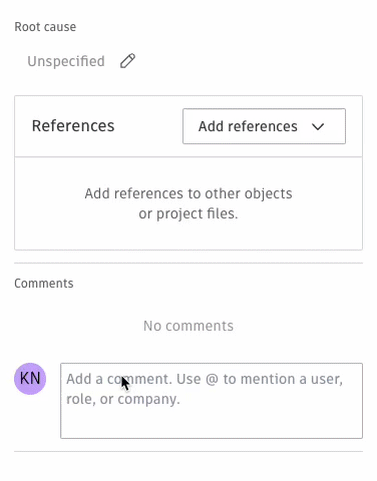
Task: Focus comment box at 'role, or company' text
Action: [123, 399]
